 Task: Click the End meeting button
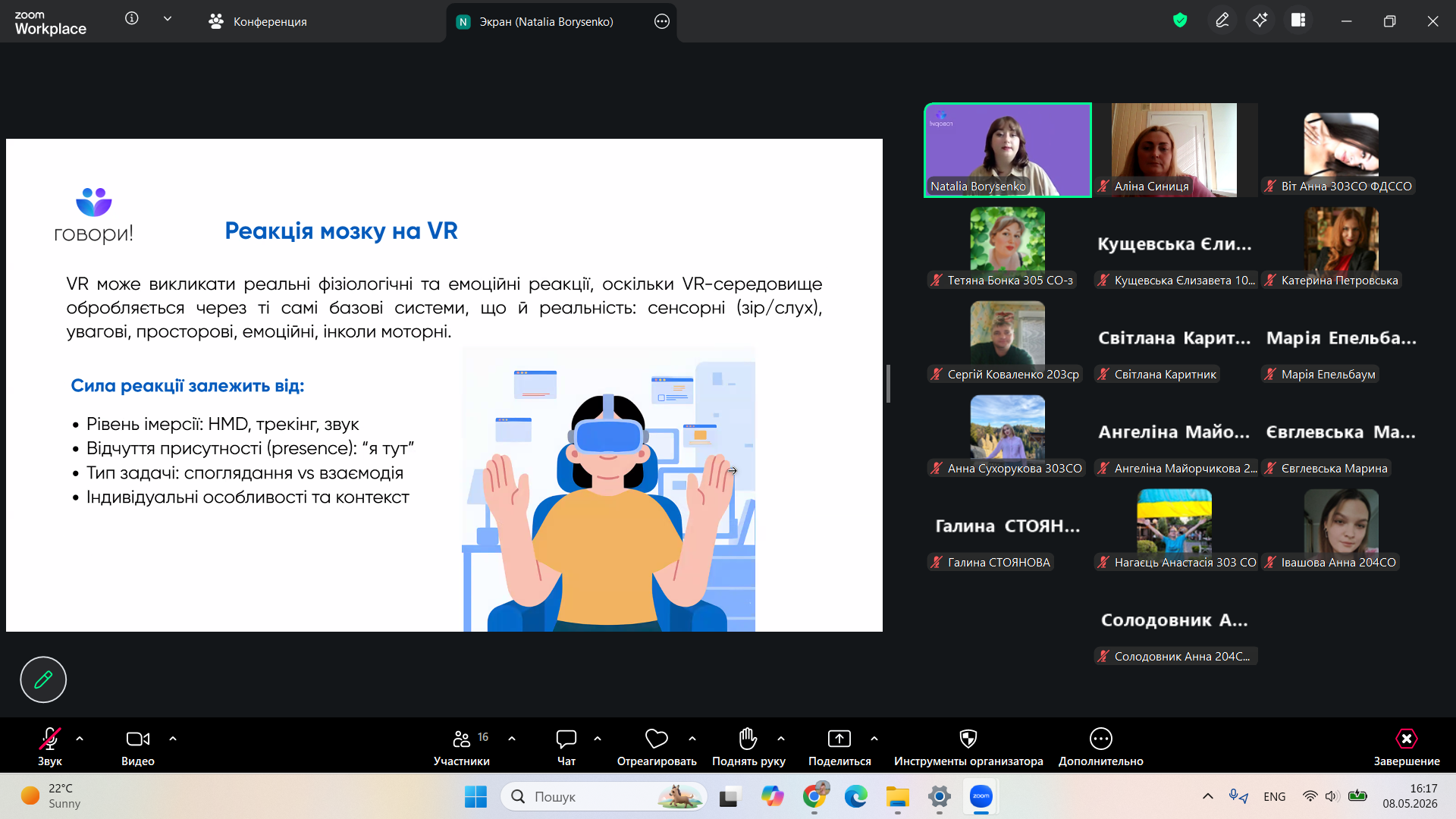1407,748
